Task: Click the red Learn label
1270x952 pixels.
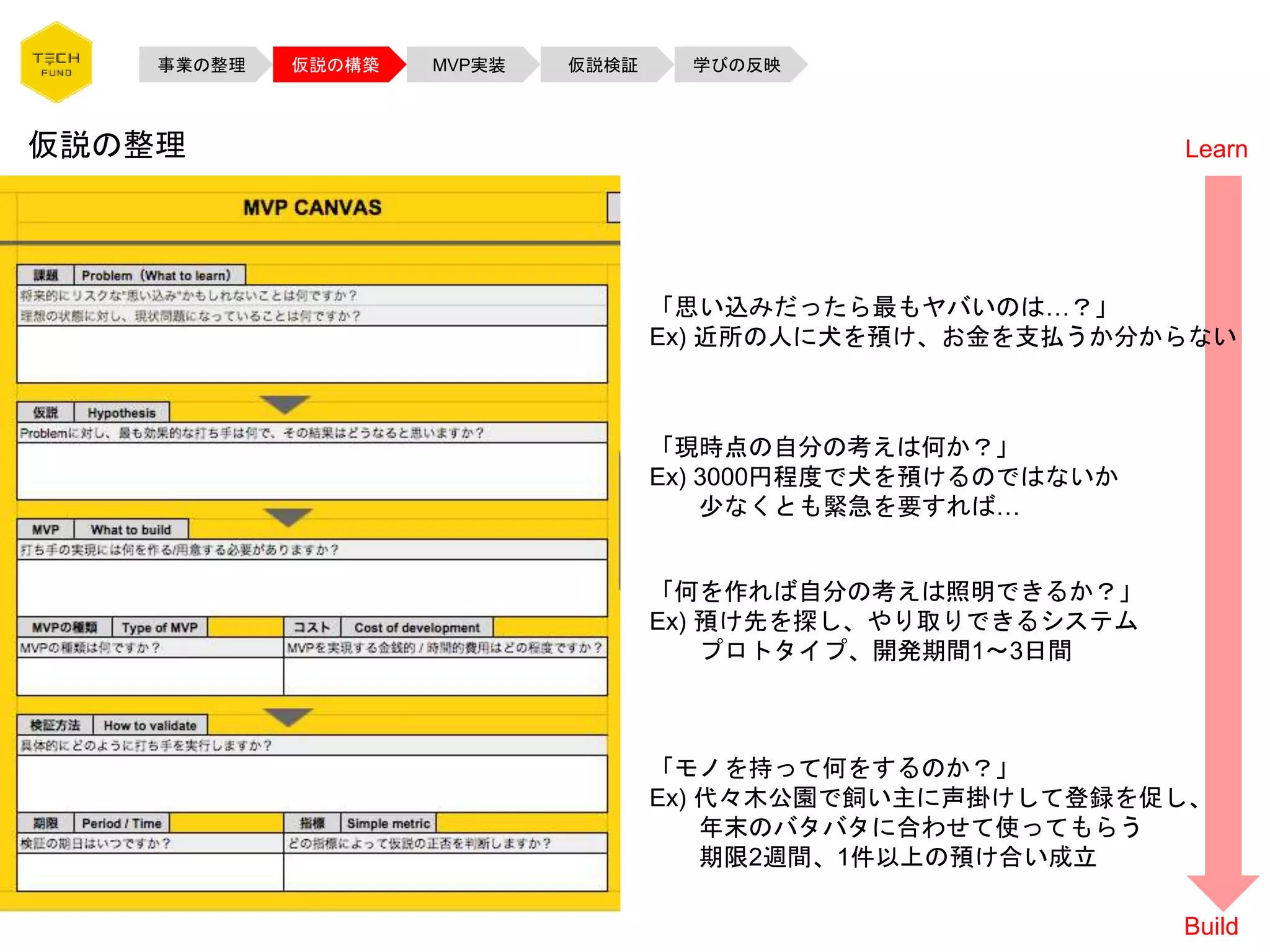Action: pos(1216,149)
